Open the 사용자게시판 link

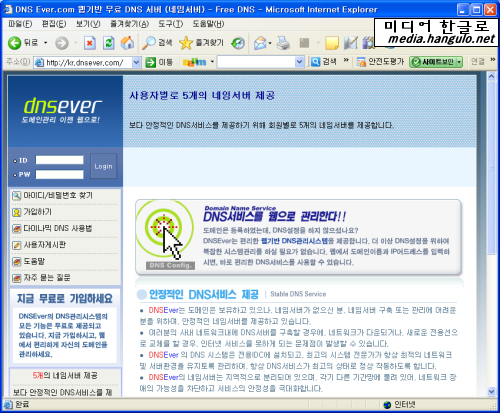click(x=45, y=245)
